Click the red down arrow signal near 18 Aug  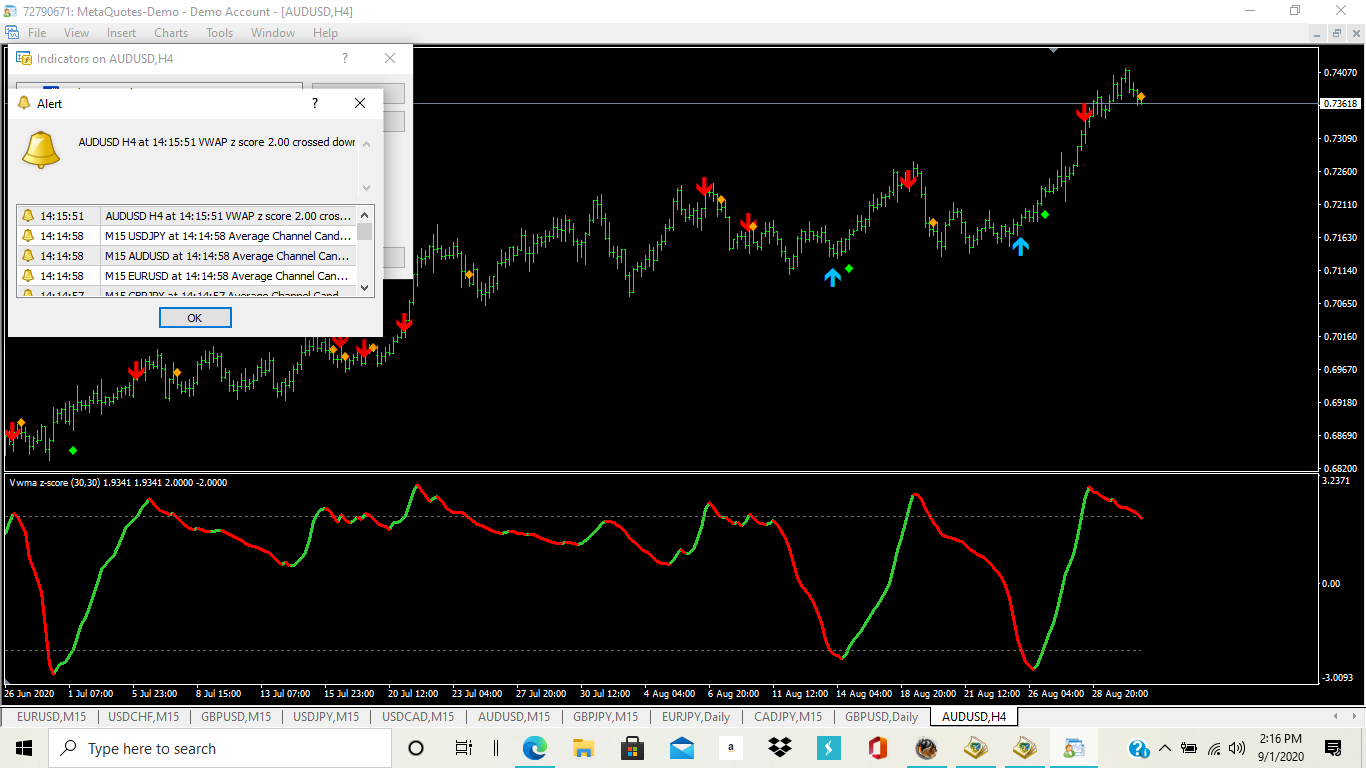[908, 180]
